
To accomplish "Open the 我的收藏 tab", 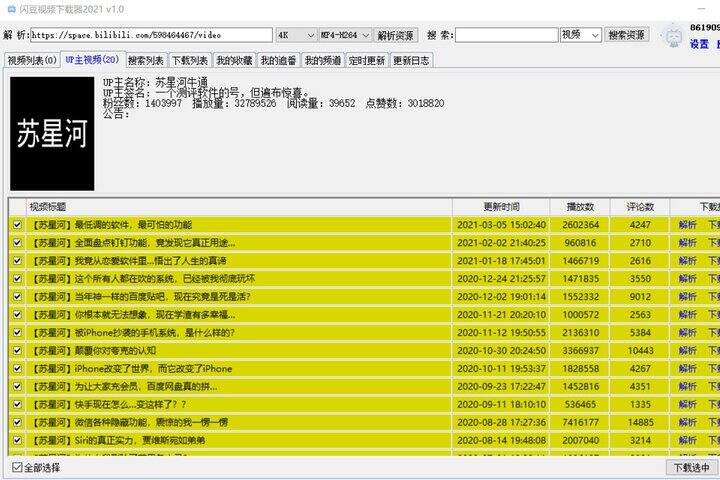I will point(234,61).
